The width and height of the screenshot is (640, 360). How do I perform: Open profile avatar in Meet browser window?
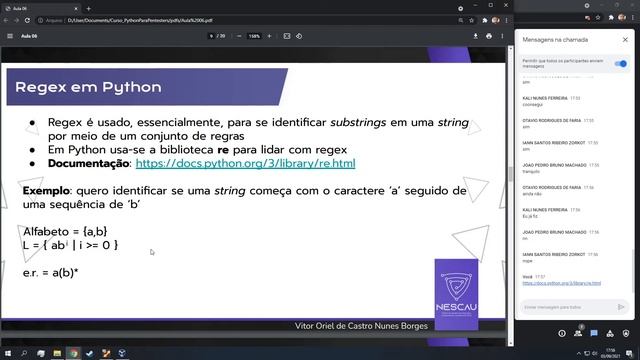(622, 18)
